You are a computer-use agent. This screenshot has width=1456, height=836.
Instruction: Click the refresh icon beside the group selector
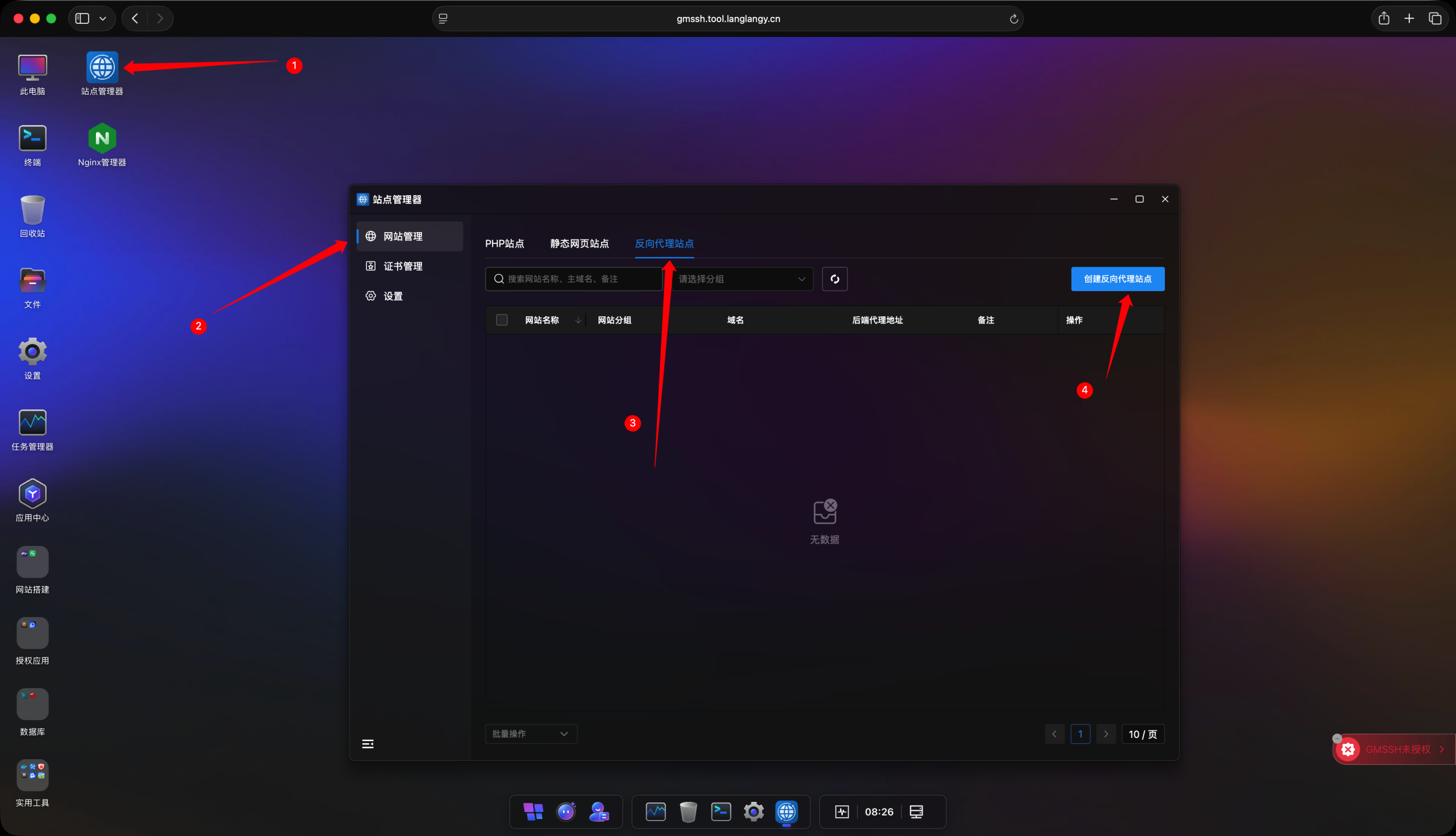[834, 279]
